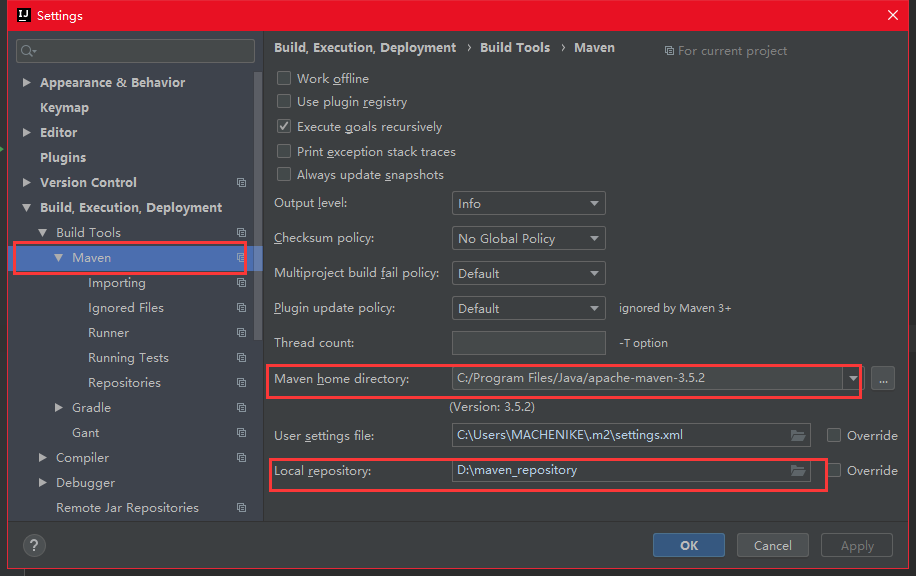Viewport: 916px width, 576px height.
Task: Open the Plugin update policy dropdown
Action: 529,308
